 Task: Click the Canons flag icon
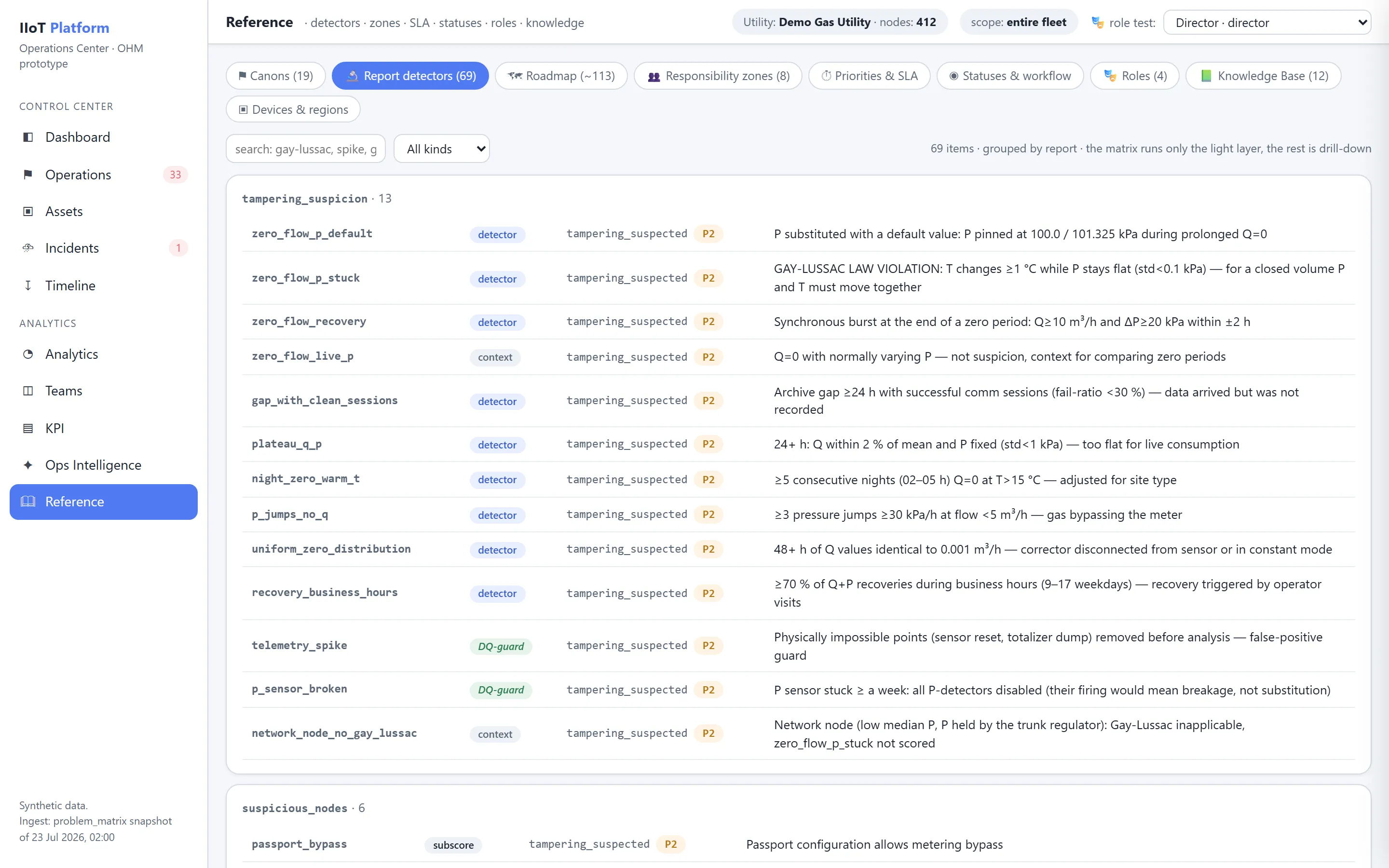[242, 76]
